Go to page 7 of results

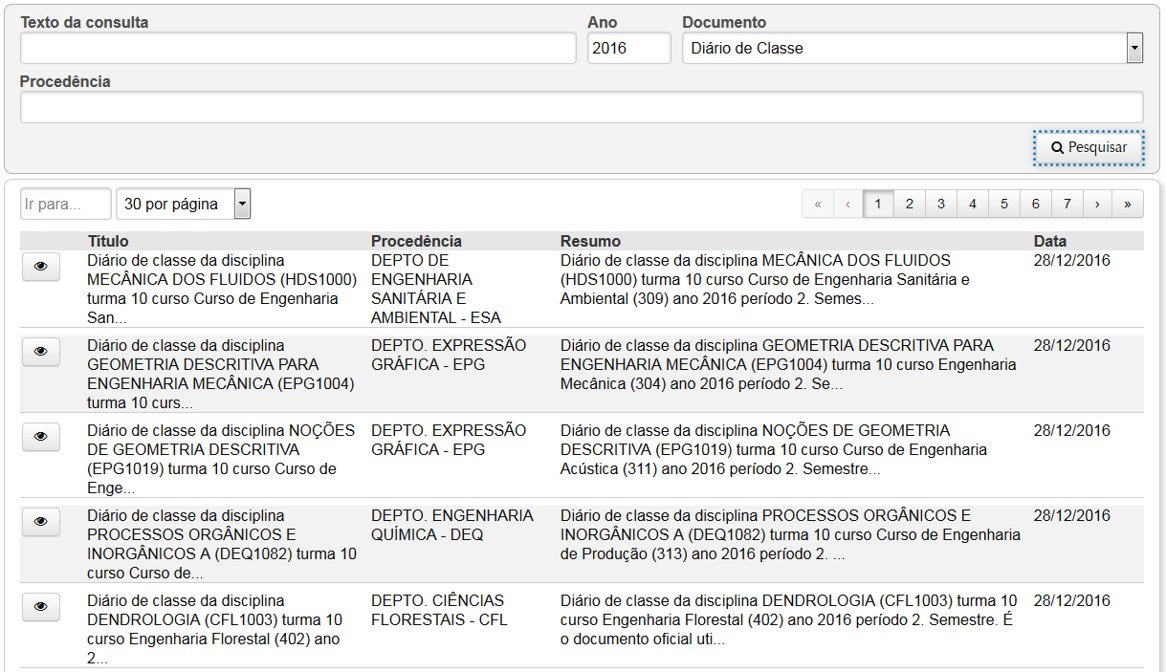click(1066, 203)
